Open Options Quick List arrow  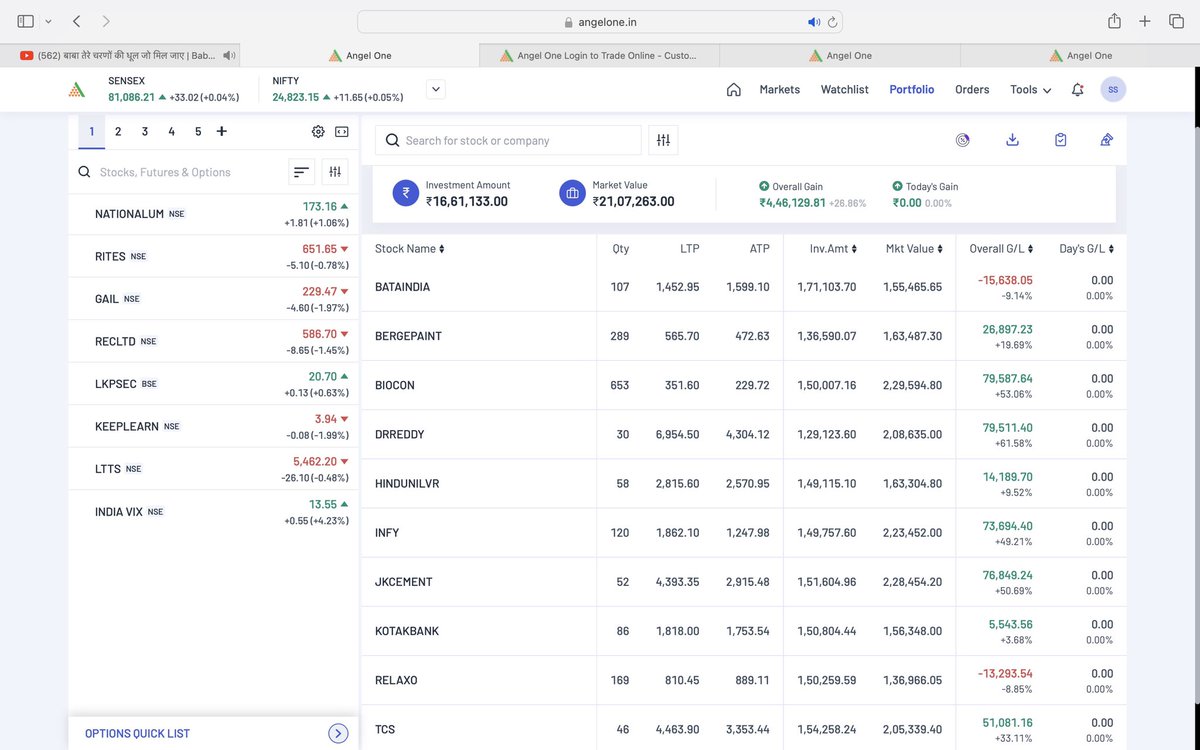click(x=338, y=733)
